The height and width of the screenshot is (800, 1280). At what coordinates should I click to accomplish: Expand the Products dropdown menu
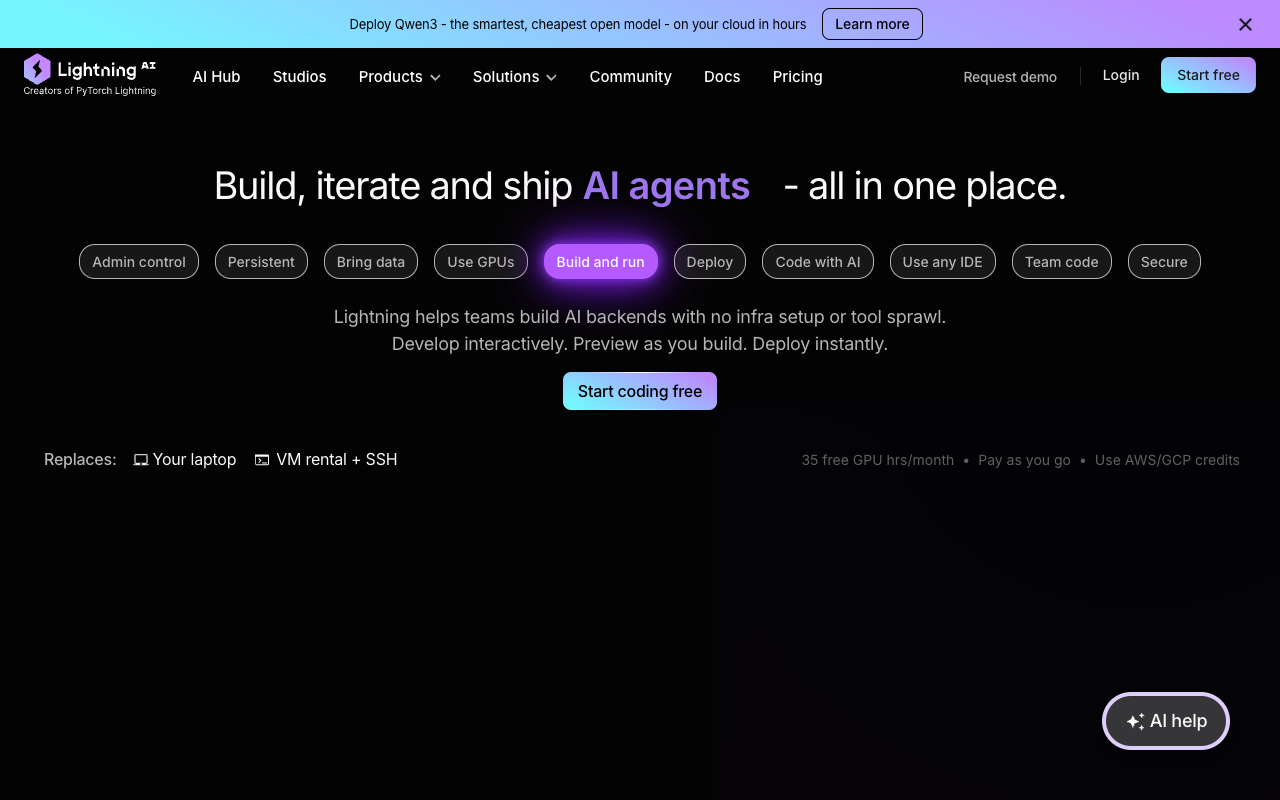[x=400, y=77]
